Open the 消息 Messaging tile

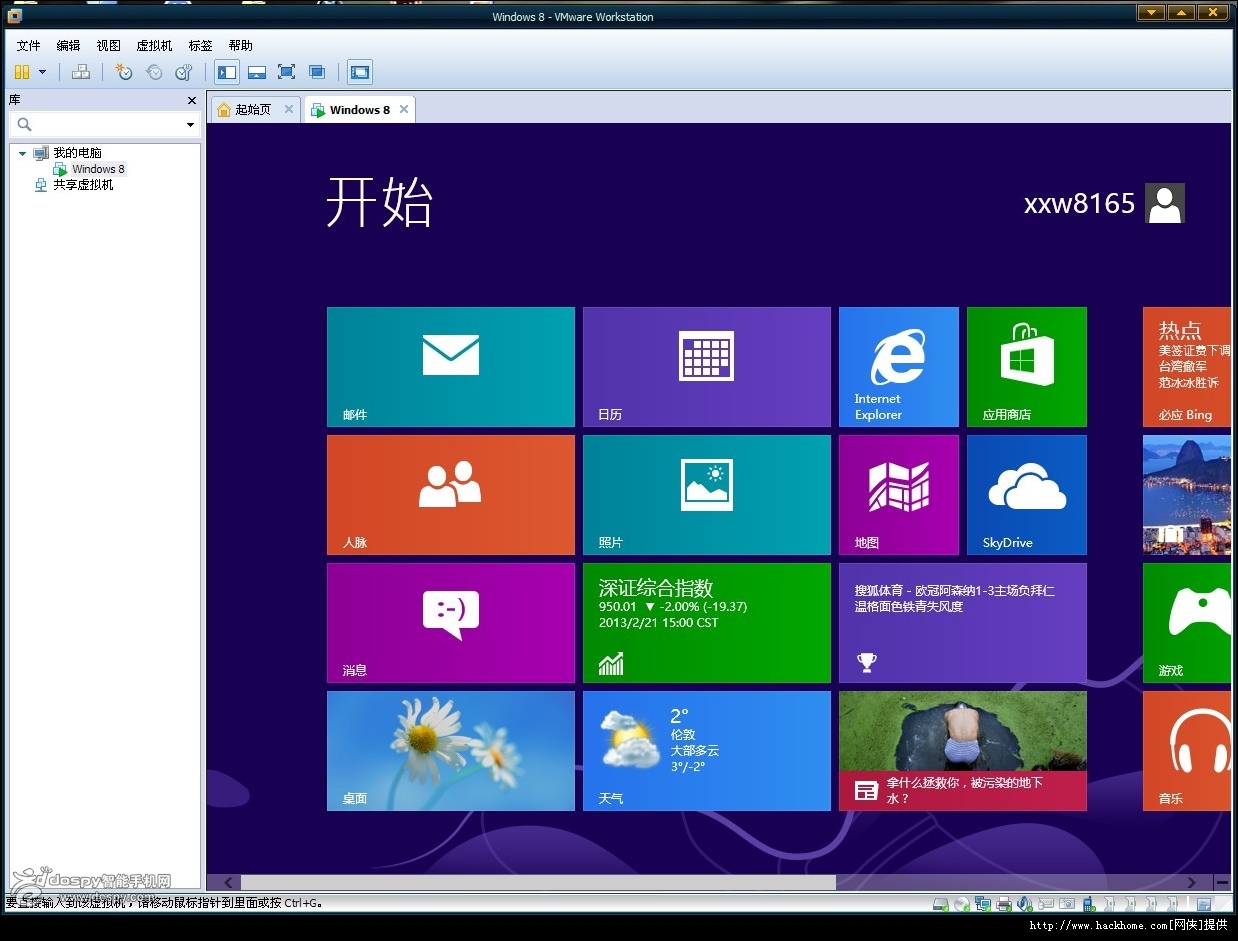tap(451, 623)
